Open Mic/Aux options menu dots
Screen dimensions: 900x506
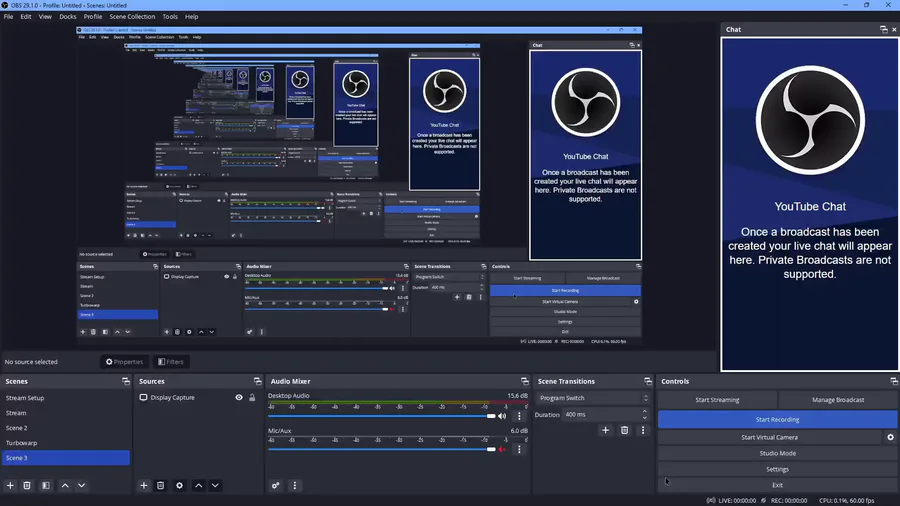tap(519, 449)
